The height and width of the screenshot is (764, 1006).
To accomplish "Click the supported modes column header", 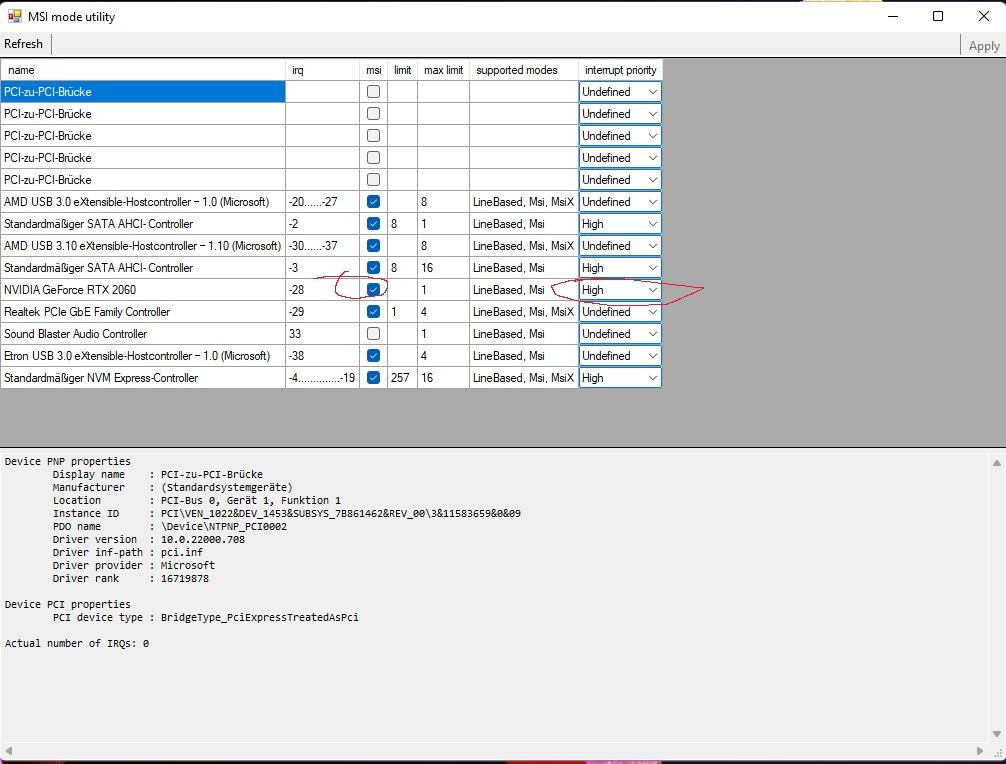I will pyautogui.click(x=524, y=70).
